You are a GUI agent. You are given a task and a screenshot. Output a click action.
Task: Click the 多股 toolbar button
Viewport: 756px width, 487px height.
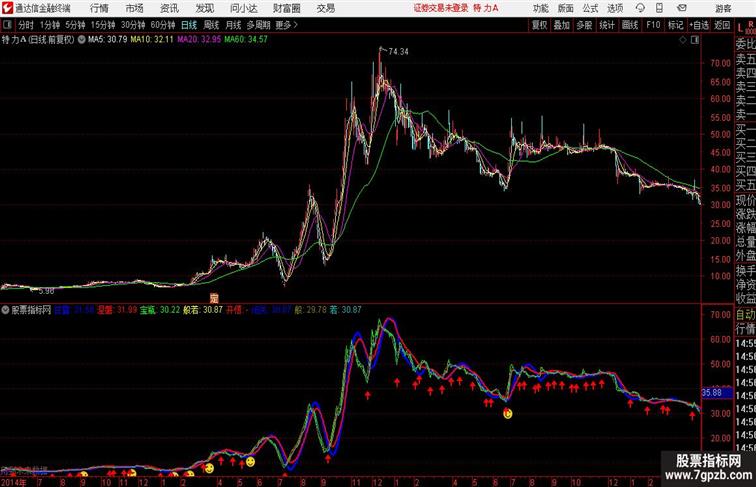click(584, 25)
